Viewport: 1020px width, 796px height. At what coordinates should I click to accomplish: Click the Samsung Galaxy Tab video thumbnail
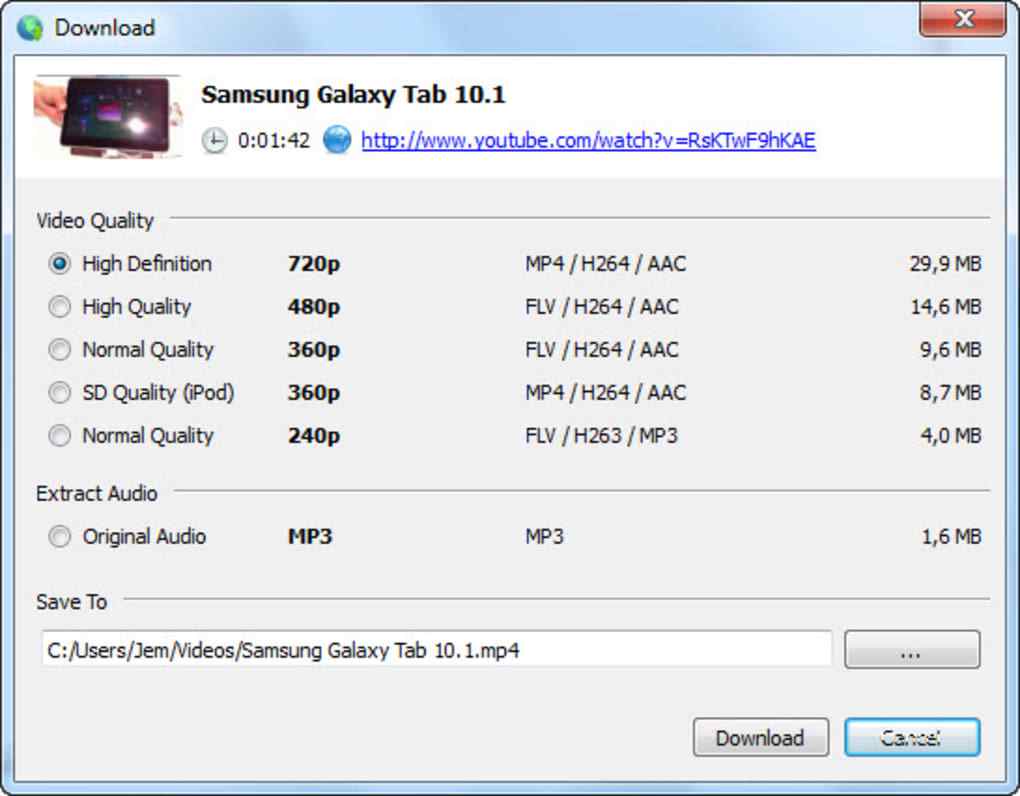click(x=108, y=116)
